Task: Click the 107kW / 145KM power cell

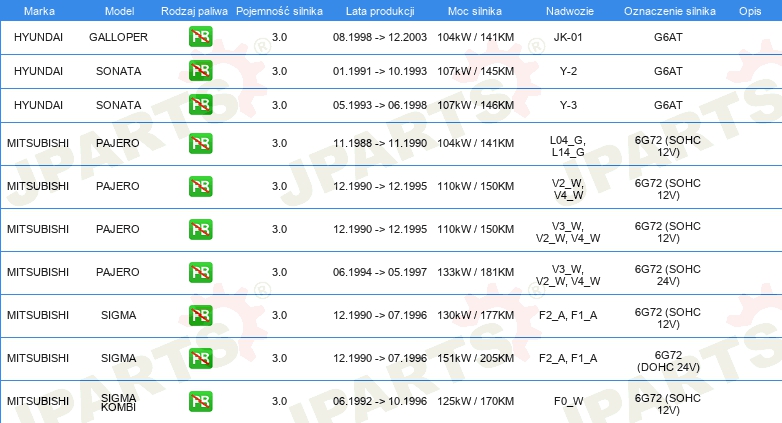Action: (476, 71)
